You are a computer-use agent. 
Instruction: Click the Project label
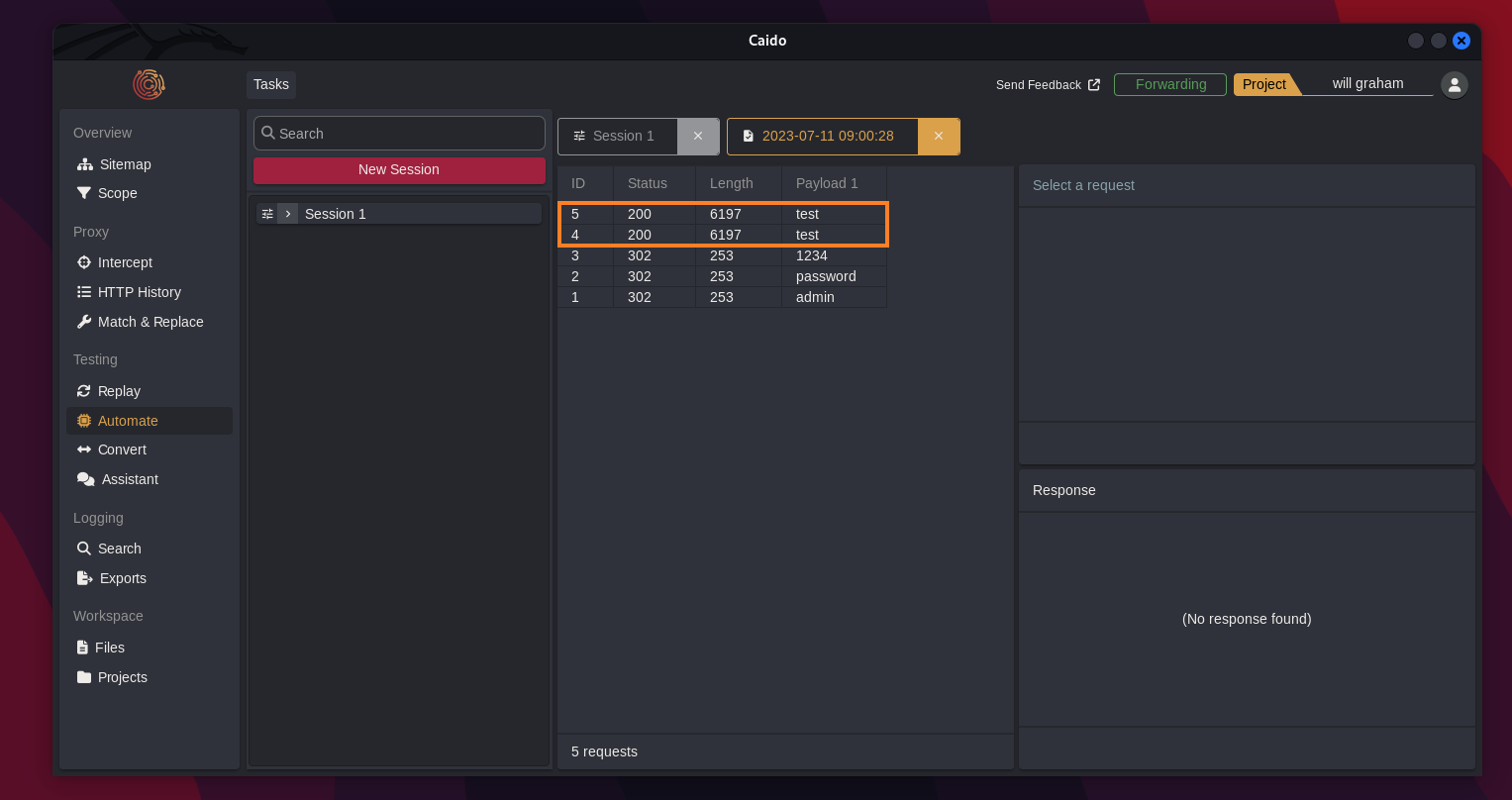click(x=1264, y=84)
